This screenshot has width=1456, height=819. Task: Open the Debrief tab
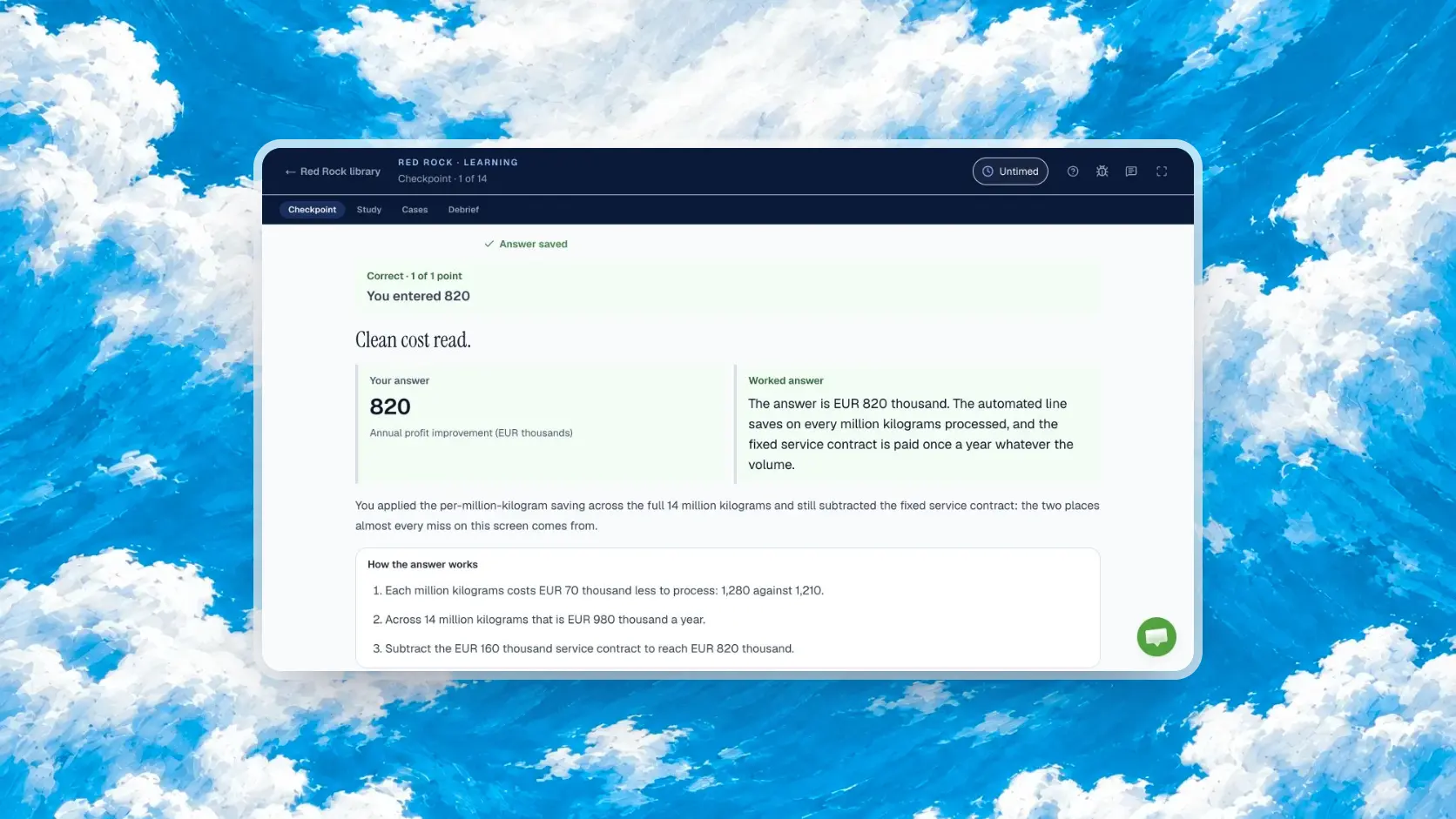[463, 210]
